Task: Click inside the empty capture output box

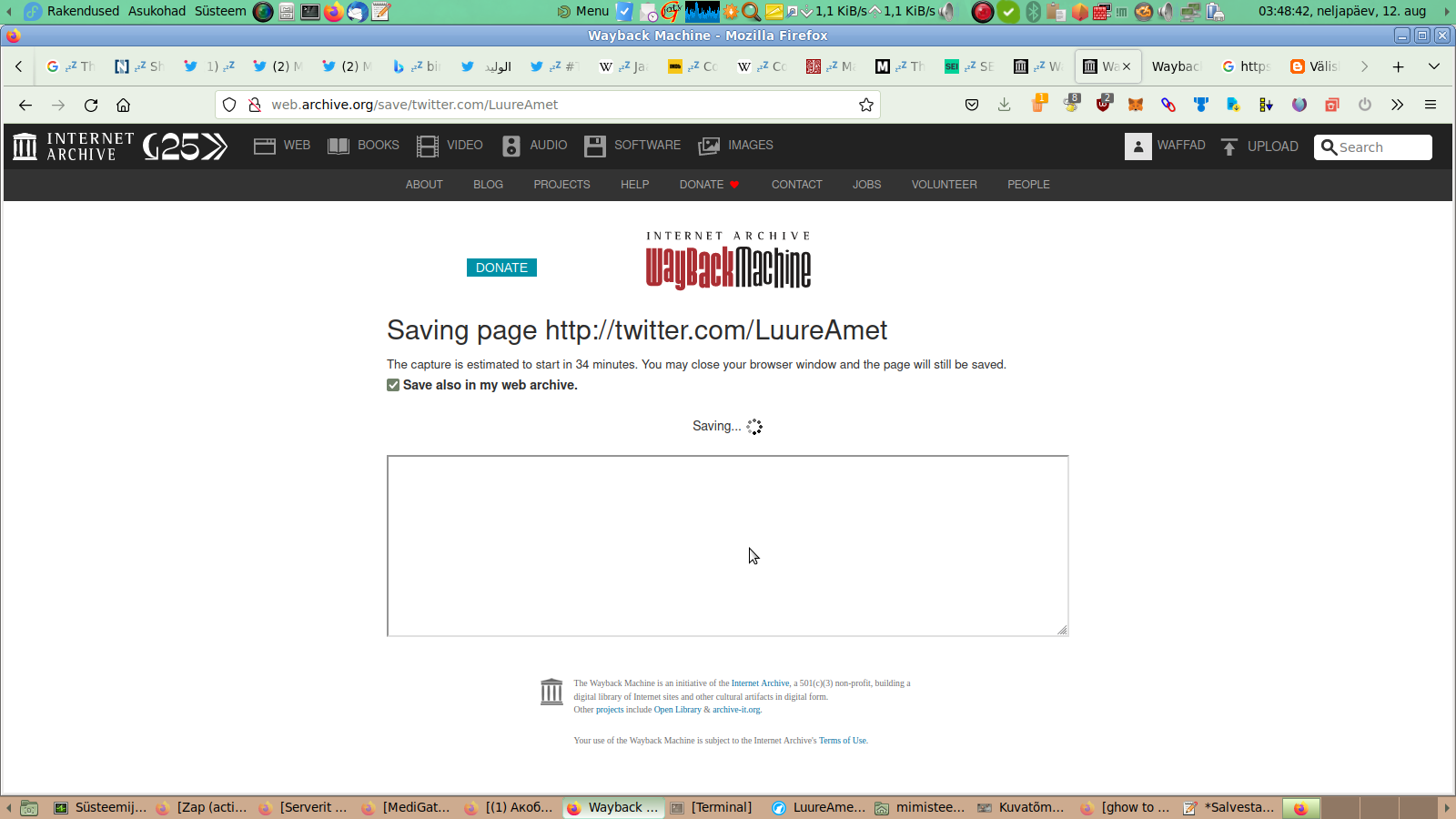Action: pos(728,546)
